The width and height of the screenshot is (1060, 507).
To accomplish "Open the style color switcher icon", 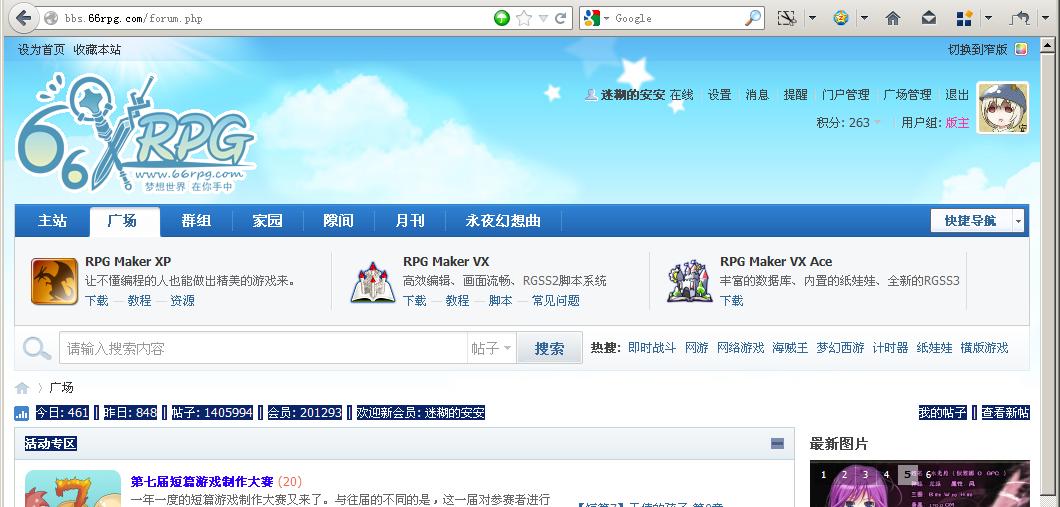I will pyautogui.click(x=1021, y=49).
